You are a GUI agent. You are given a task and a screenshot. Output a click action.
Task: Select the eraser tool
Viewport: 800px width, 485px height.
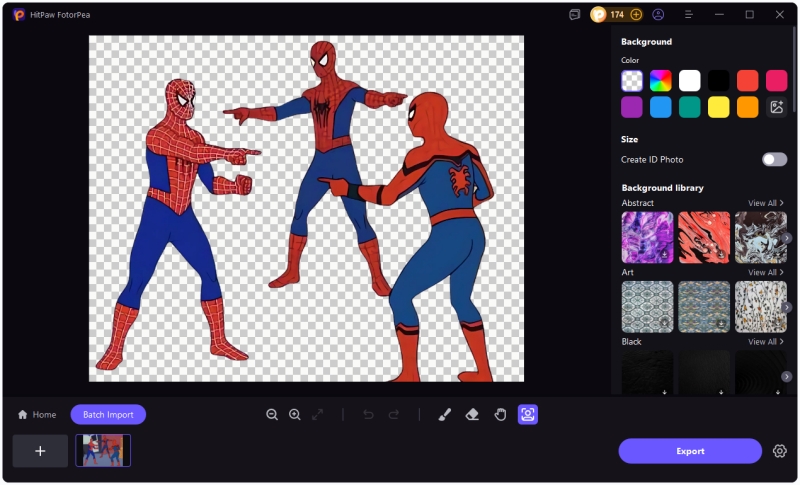pyautogui.click(x=472, y=415)
